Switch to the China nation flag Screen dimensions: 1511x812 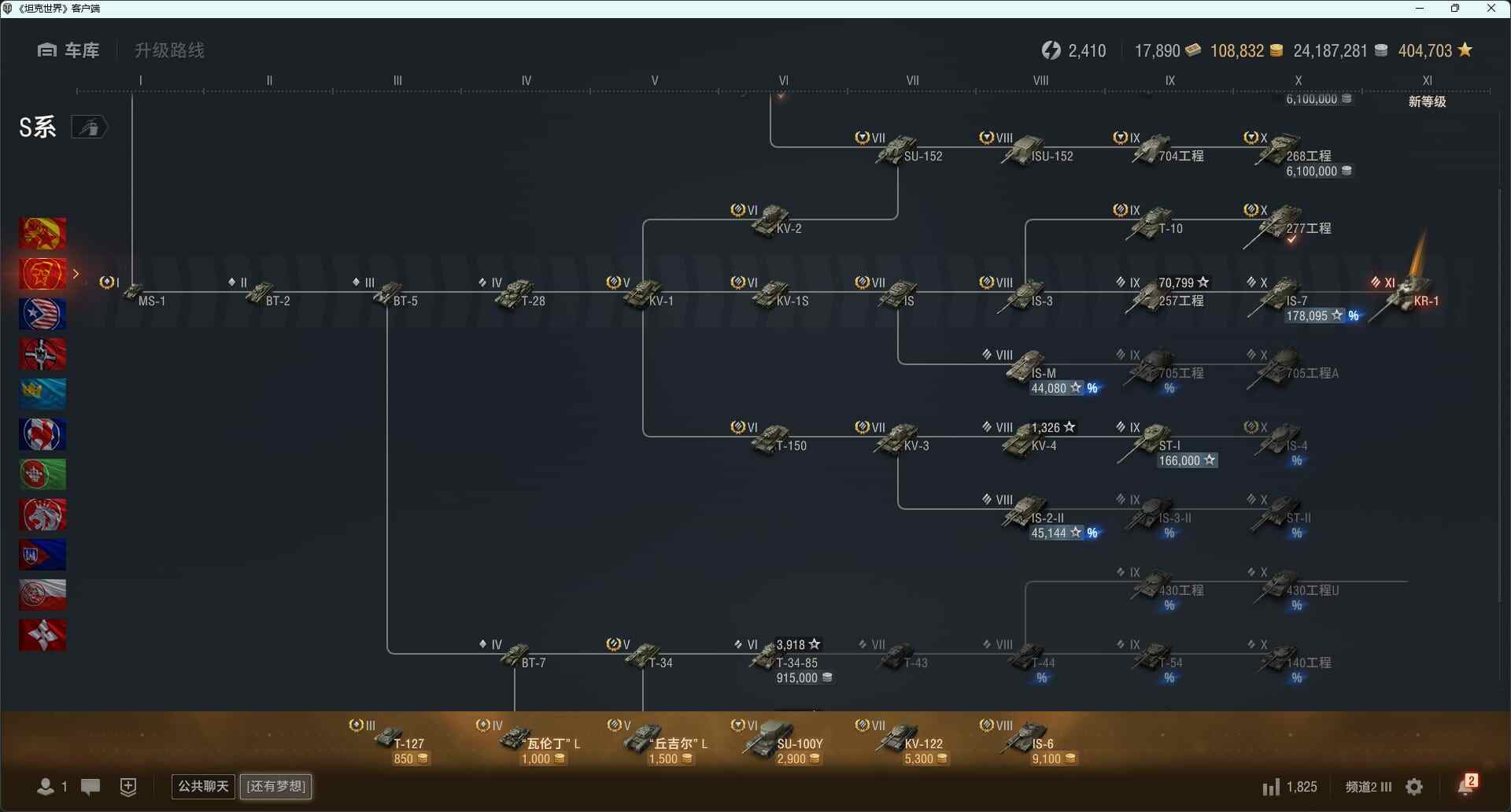pyautogui.click(x=42, y=234)
